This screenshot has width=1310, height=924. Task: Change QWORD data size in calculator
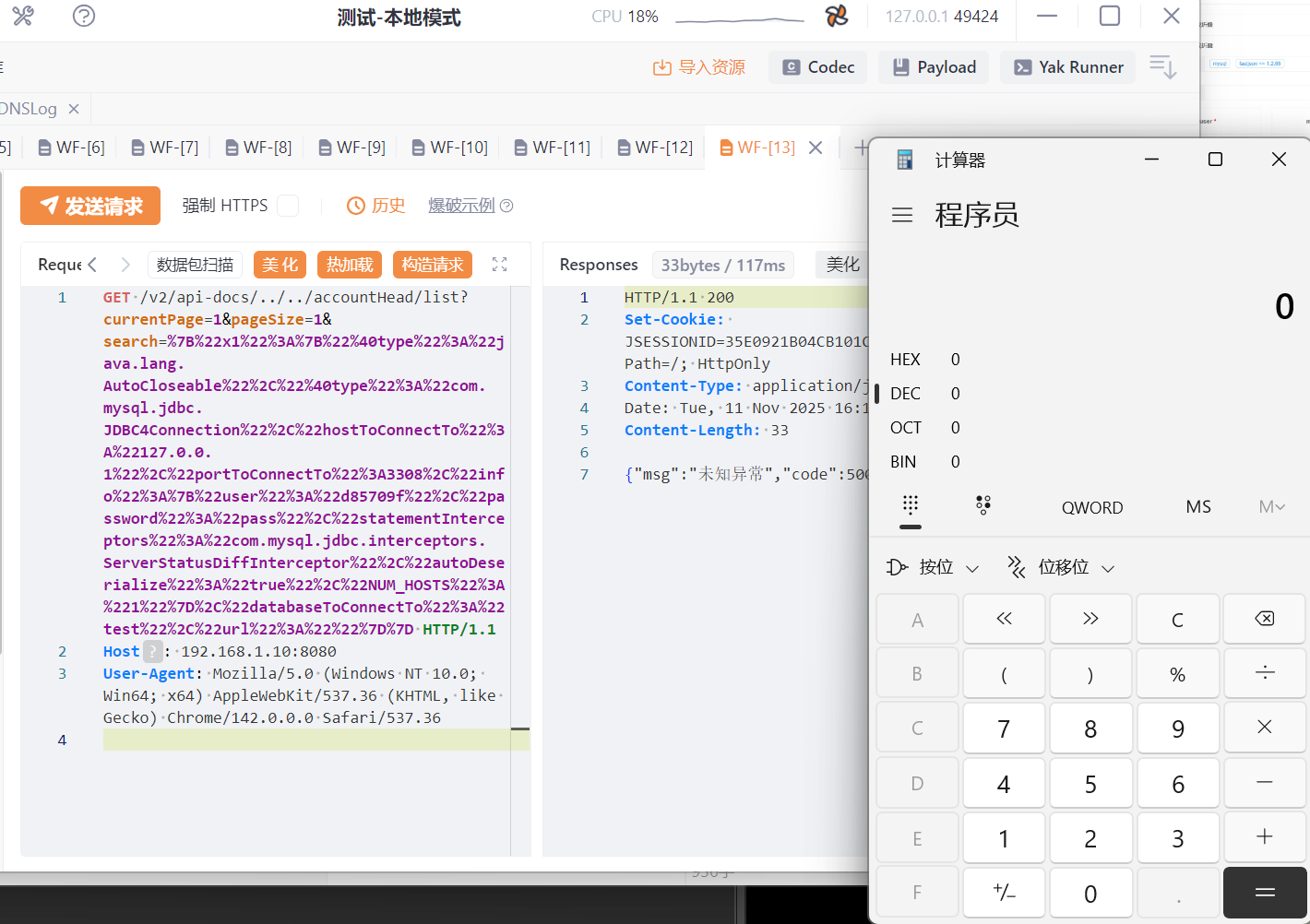pos(1092,507)
